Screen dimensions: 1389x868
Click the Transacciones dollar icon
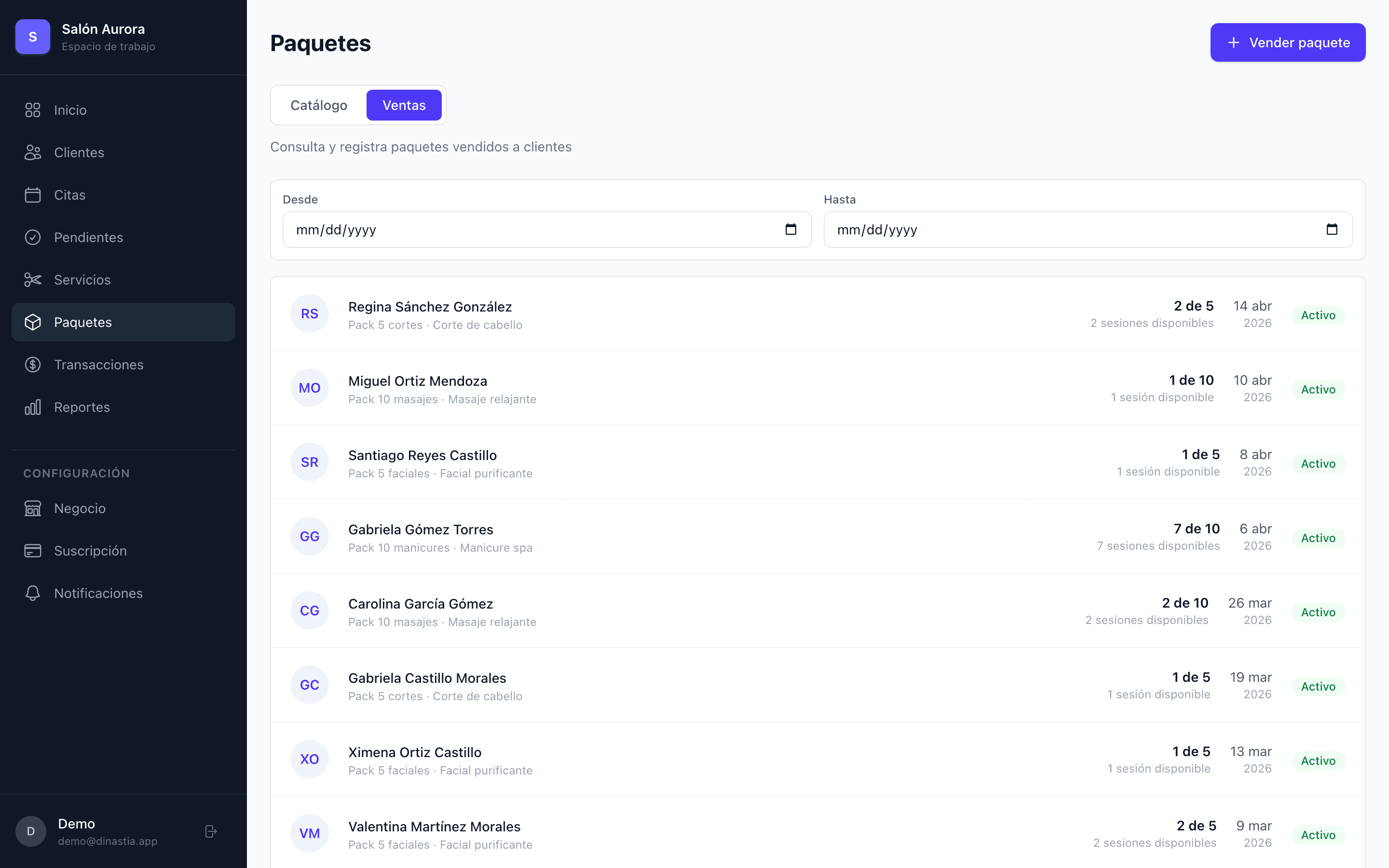click(33, 365)
